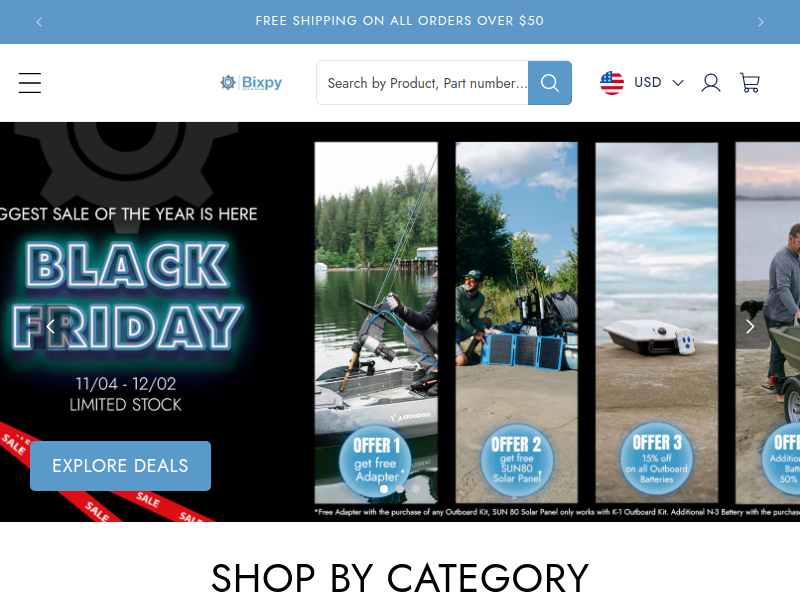This screenshot has height=600, width=800.
Task: Open the shopping cart
Action: tap(749, 83)
